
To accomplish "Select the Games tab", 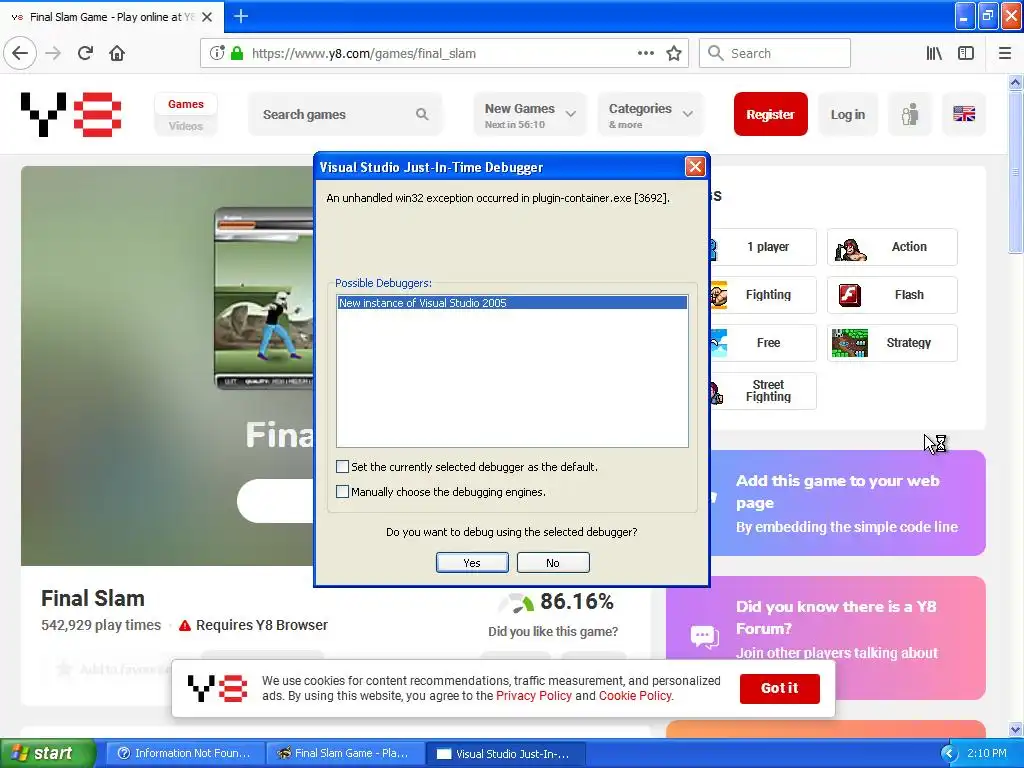I will coord(185,104).
